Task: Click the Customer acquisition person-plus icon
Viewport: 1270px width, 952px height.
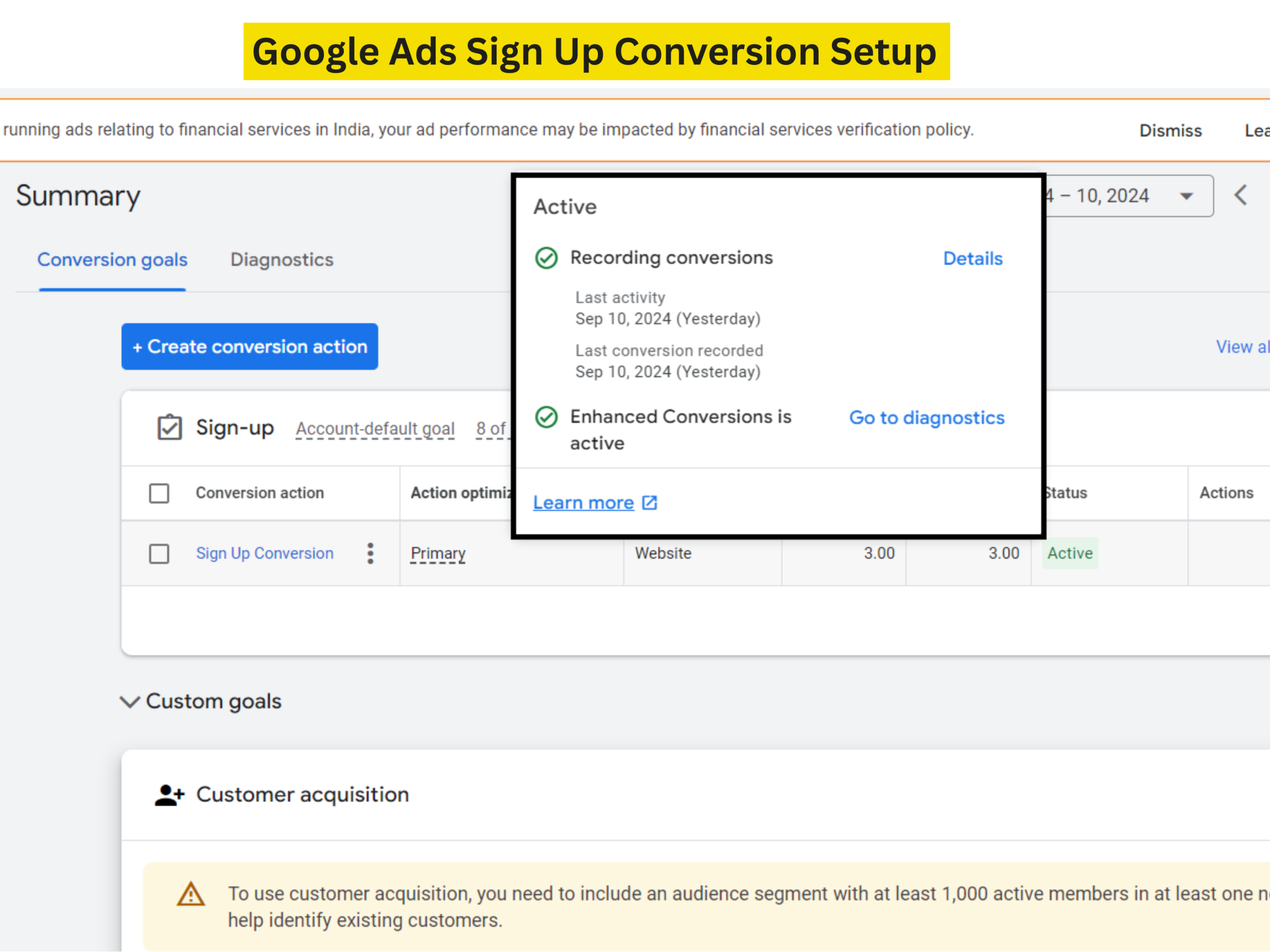Action: click(x=169, y=795)
